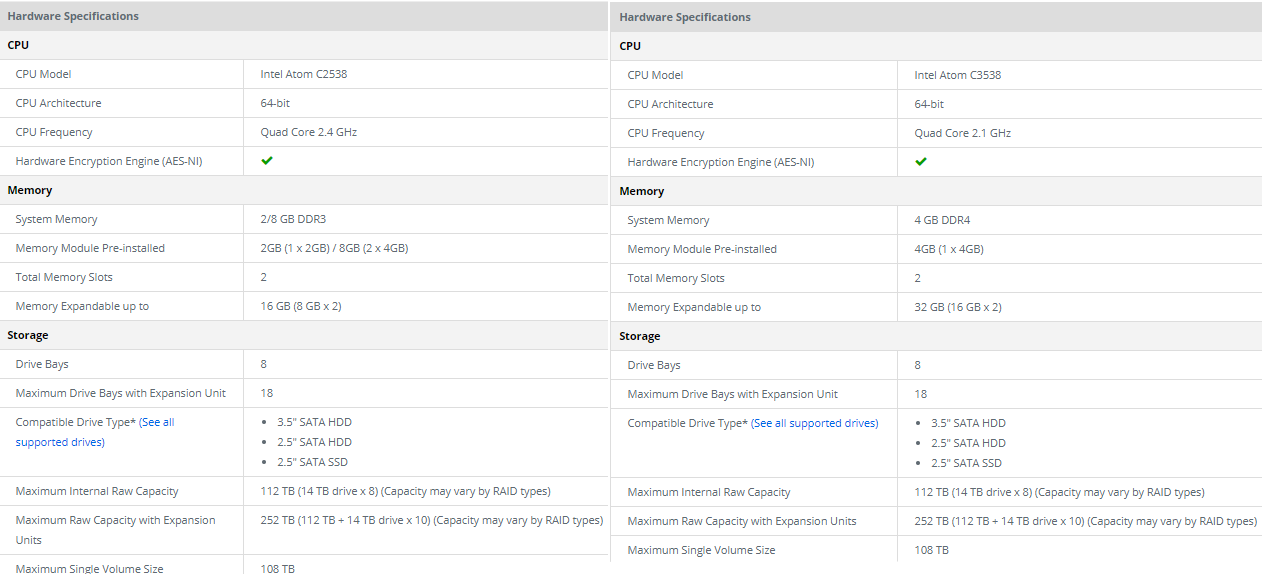Screen dimensions: 1262x574
Task: Select '3.5" SATA HDD' bullet in left table
Action: click(x=315, y=422)
